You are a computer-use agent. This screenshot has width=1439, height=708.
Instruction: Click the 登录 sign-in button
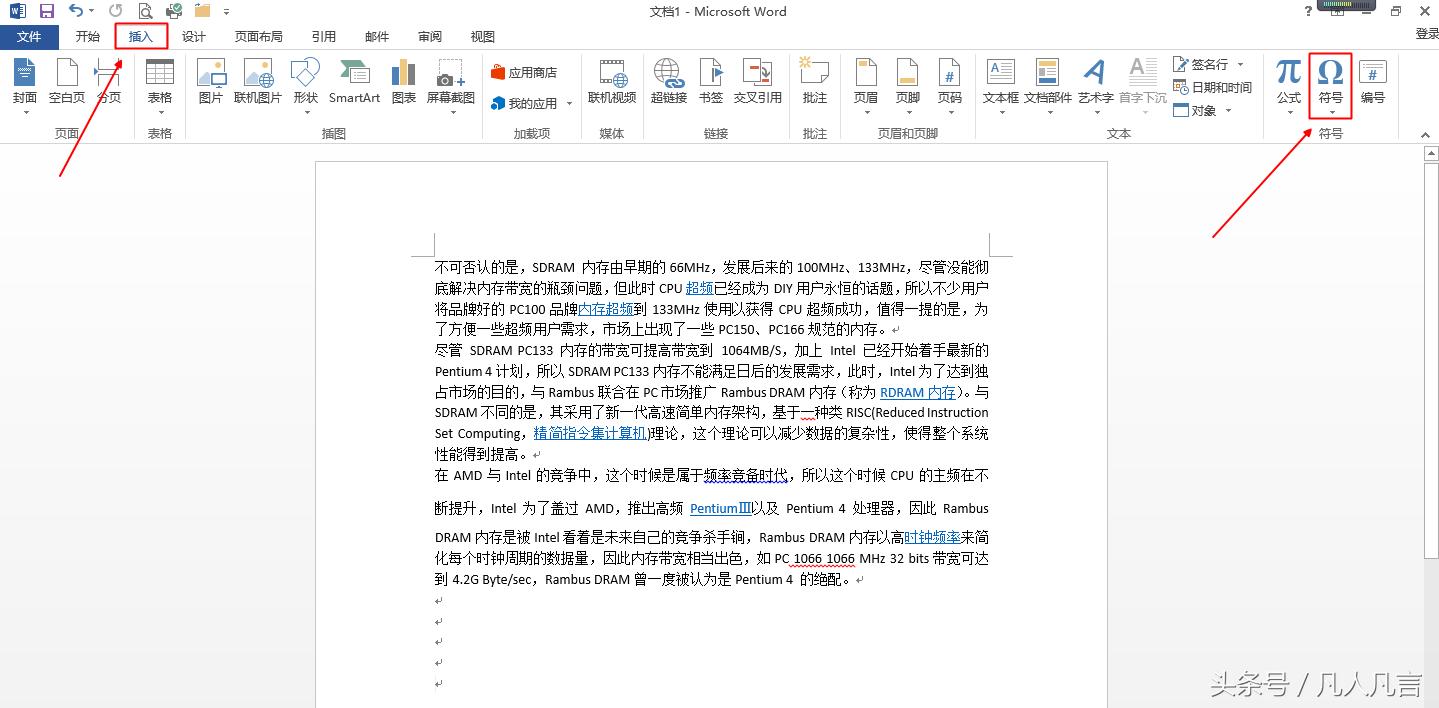1425,33
